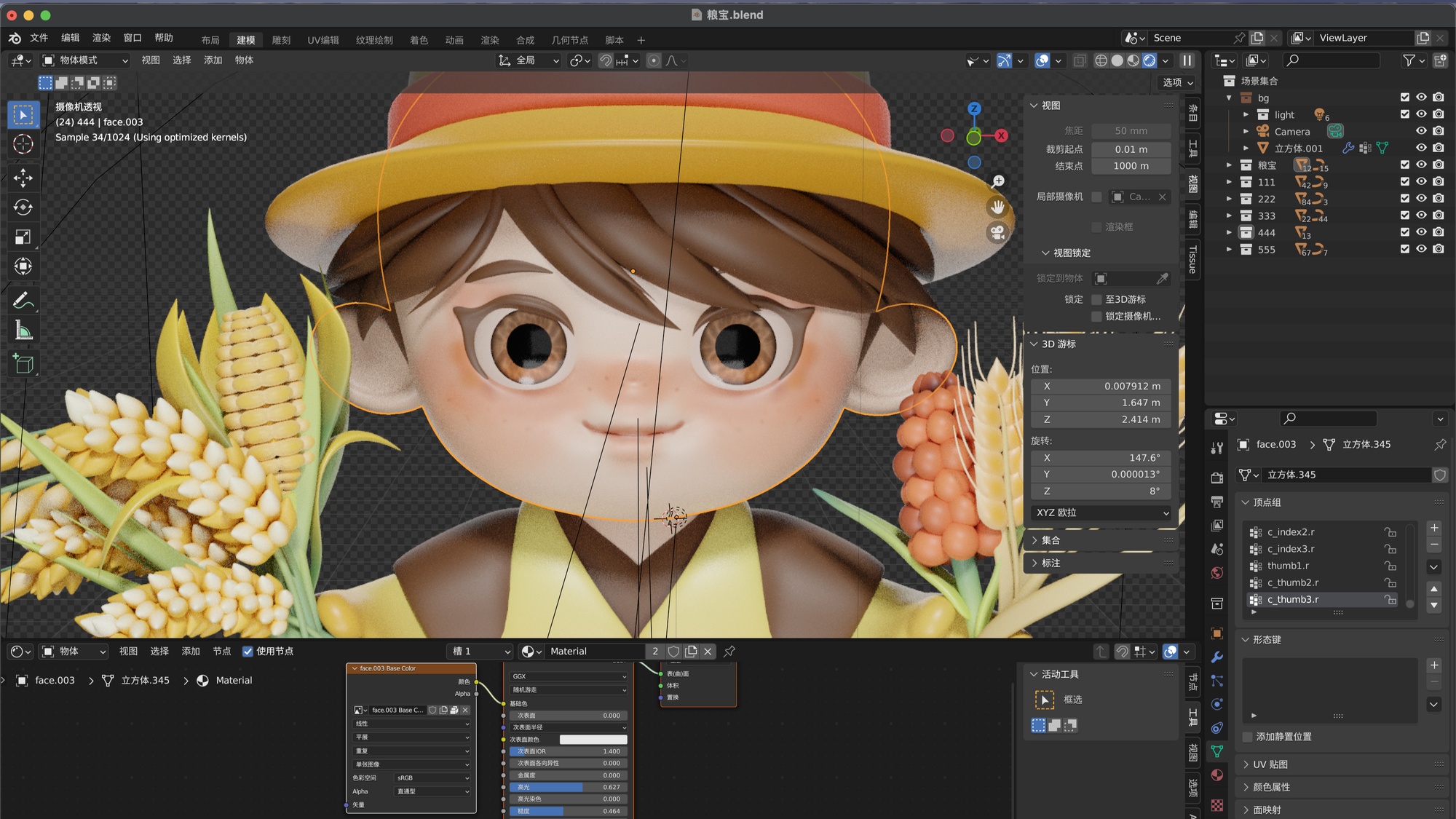The width and height of the screenshot is (1456, 819).
Task: Select the Move tool
Action: click(x=23, y=178)
